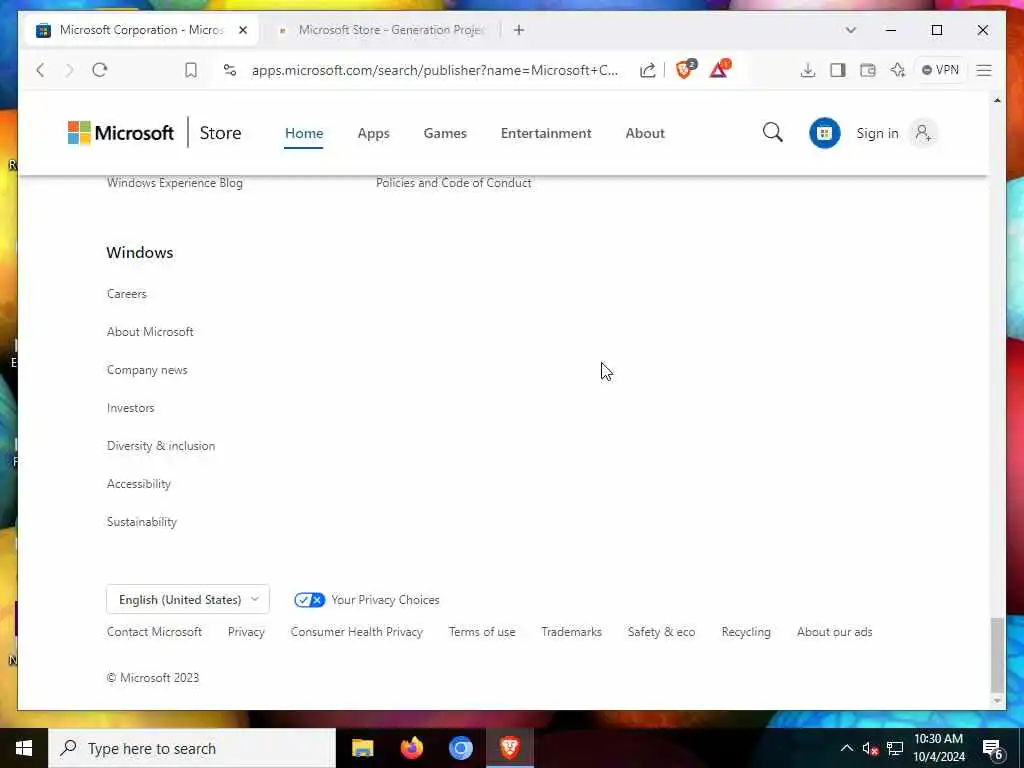Reload the page with the refresh icon
The image size is (1024, 768).
(x=99, y=70)
